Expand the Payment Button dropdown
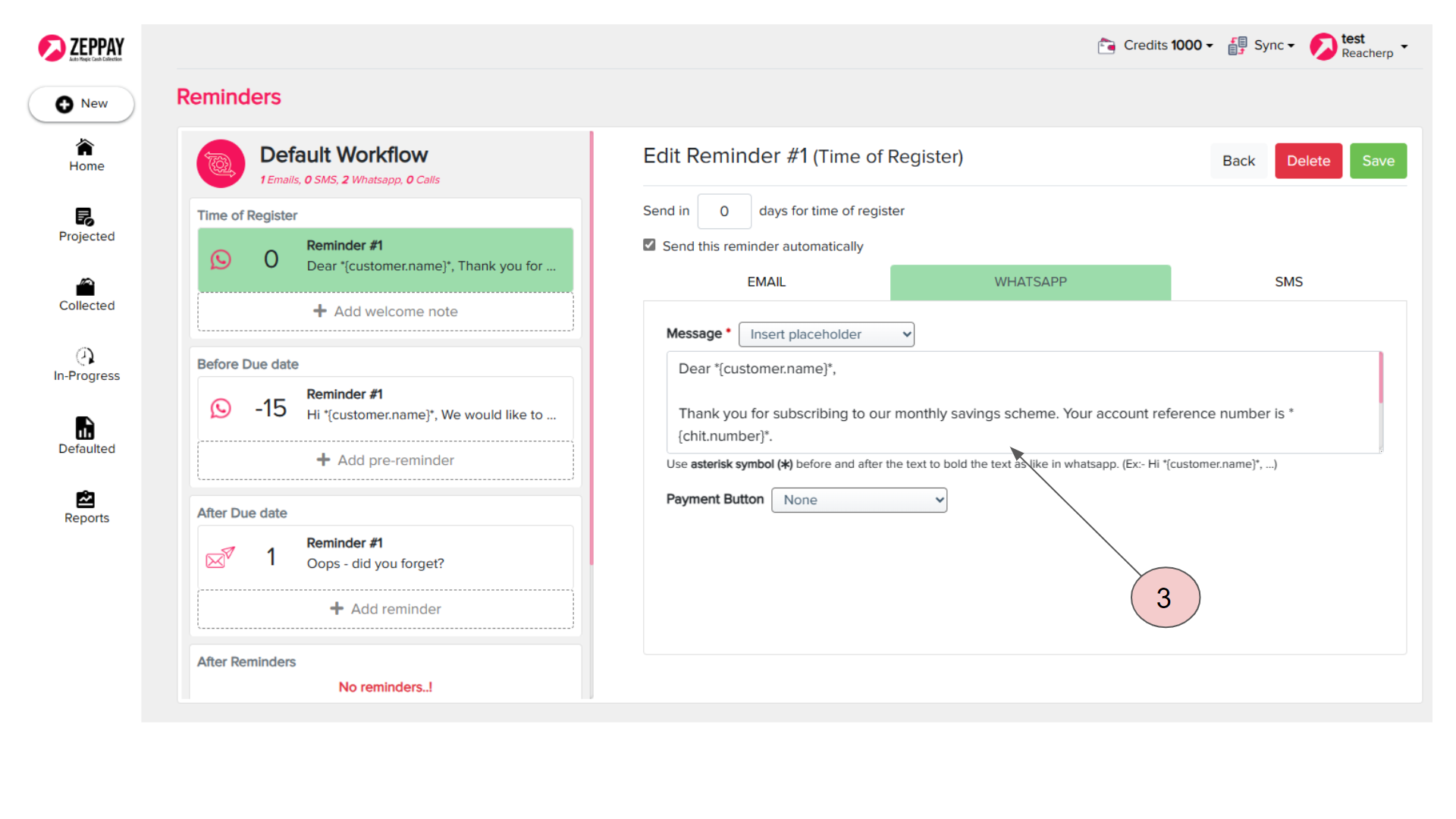Screen dimensions: 1456x819 (858, 500)
